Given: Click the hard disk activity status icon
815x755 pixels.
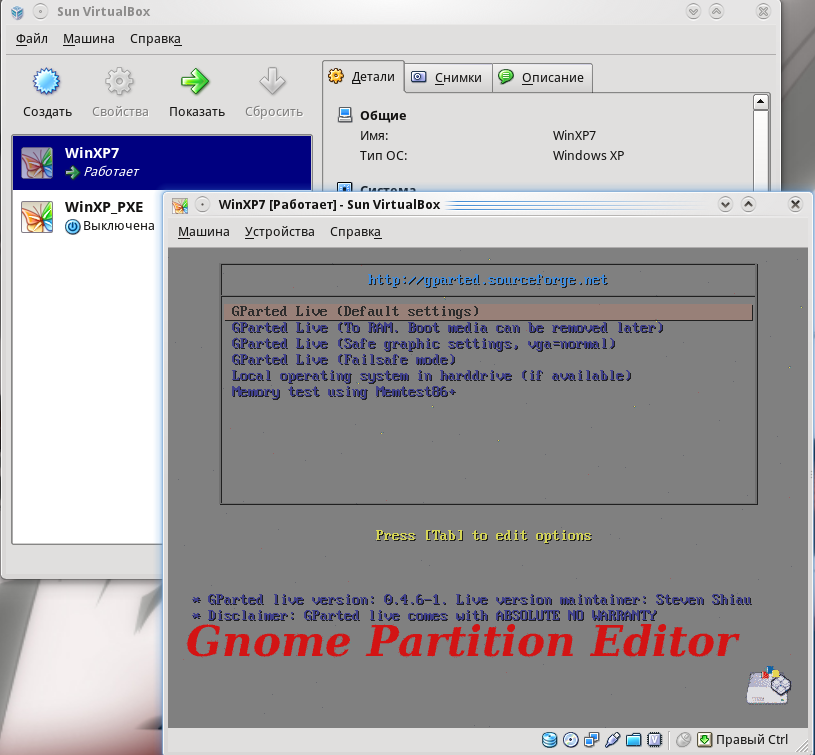Looking at the screenshot, I should [x=549, y=739].
